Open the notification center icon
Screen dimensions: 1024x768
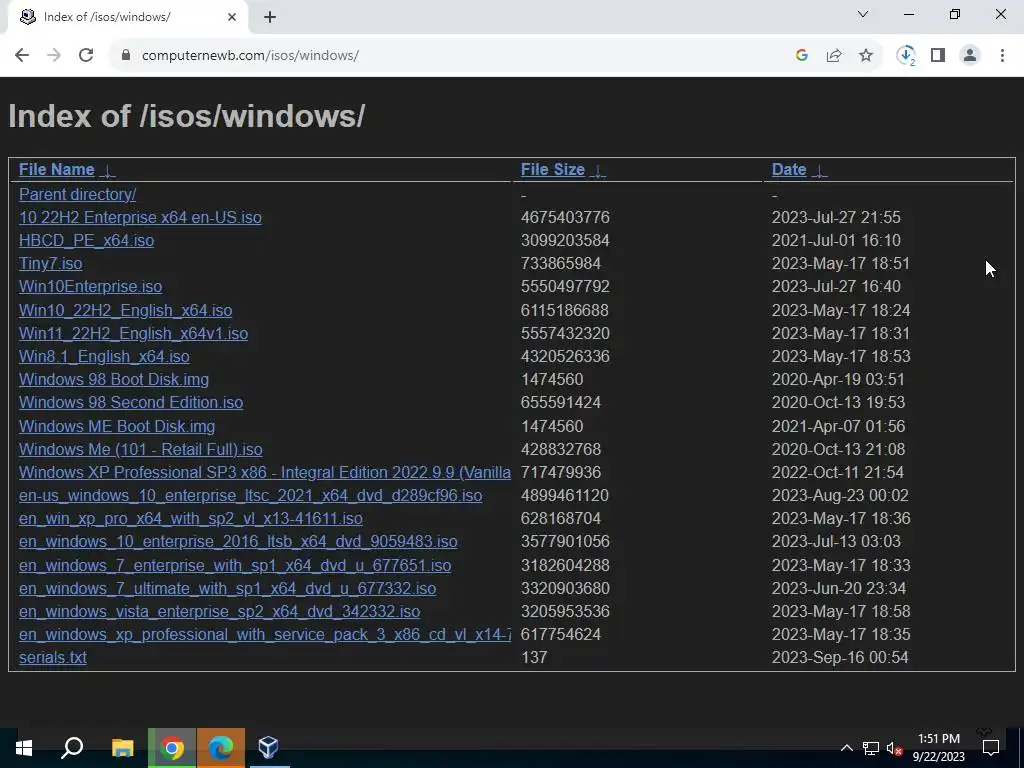(x=991, y=748)
